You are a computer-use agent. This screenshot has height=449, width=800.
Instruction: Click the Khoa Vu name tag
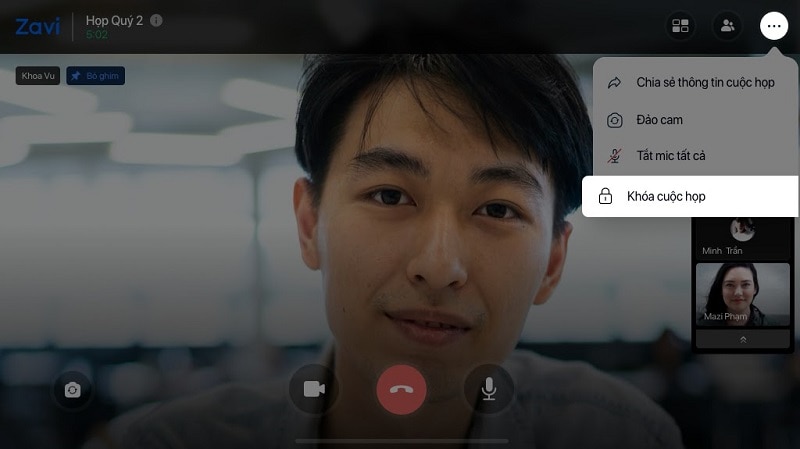click(x=38, y=76)
